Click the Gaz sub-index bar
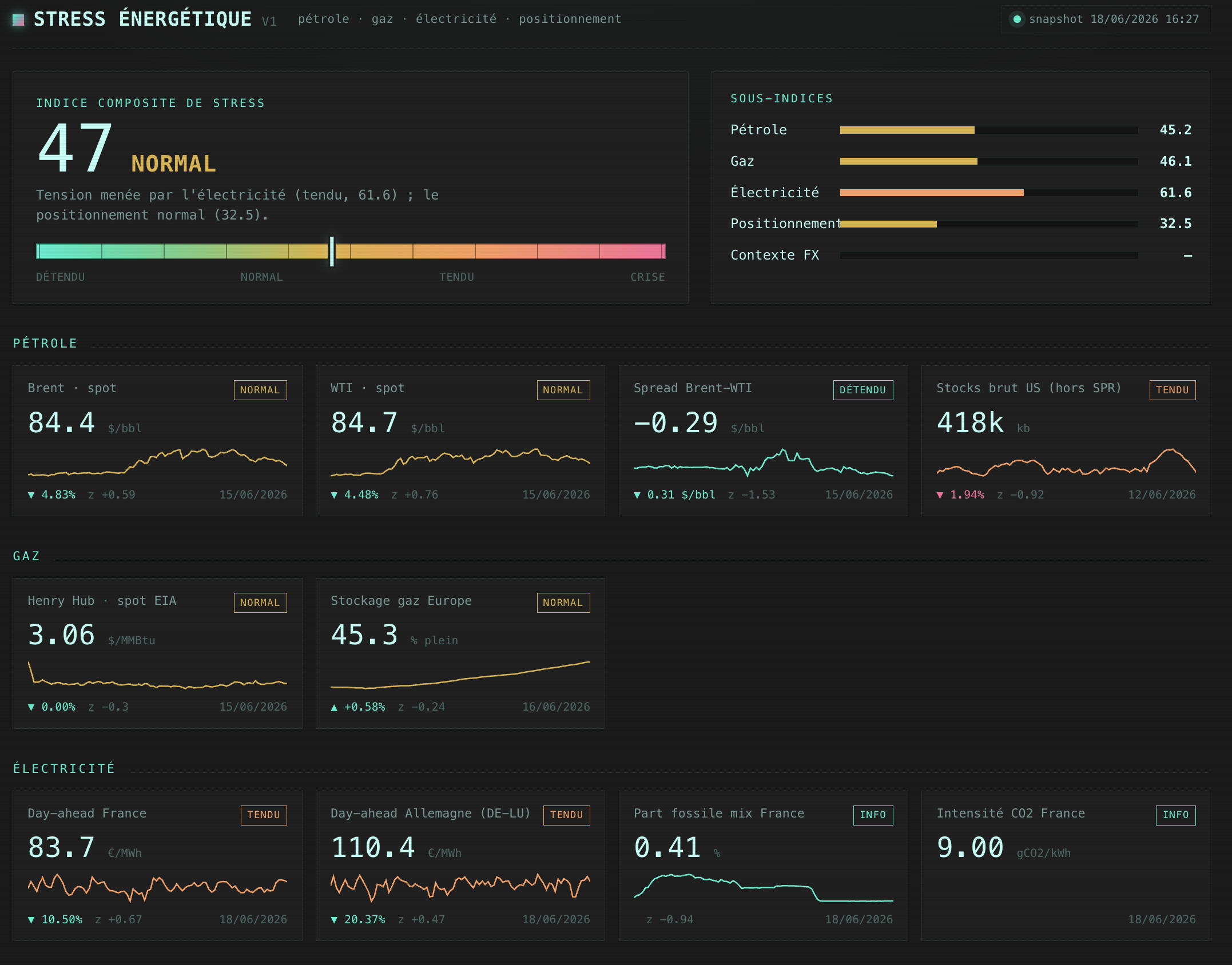The image size is (1232, 965). point(989,161)
